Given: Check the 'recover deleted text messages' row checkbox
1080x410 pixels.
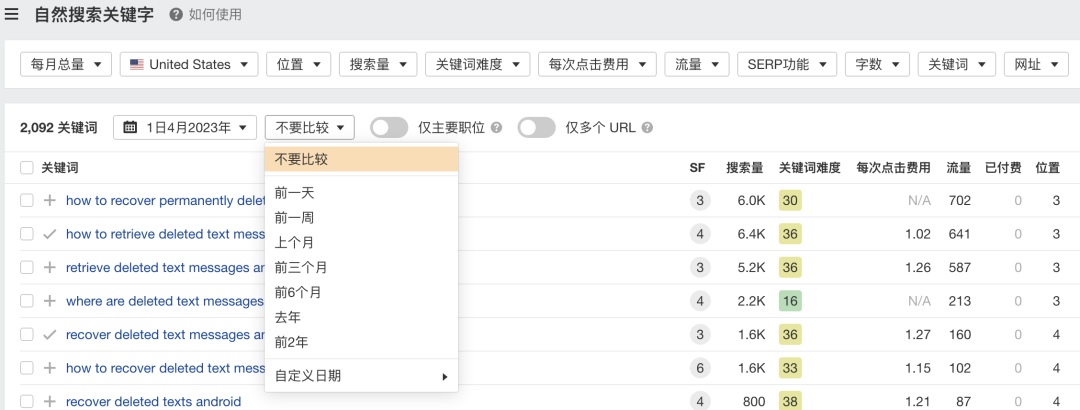Looking at the screenshot, I should 26,334.
